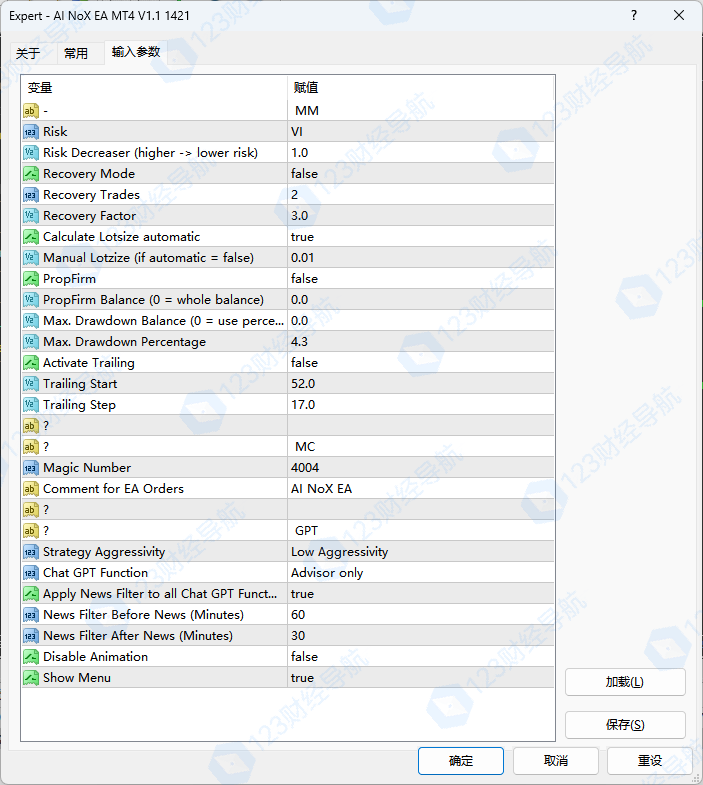Screen dimensions: 703x785
Task: Click the 保存(S) button
Action: point(625,725)
